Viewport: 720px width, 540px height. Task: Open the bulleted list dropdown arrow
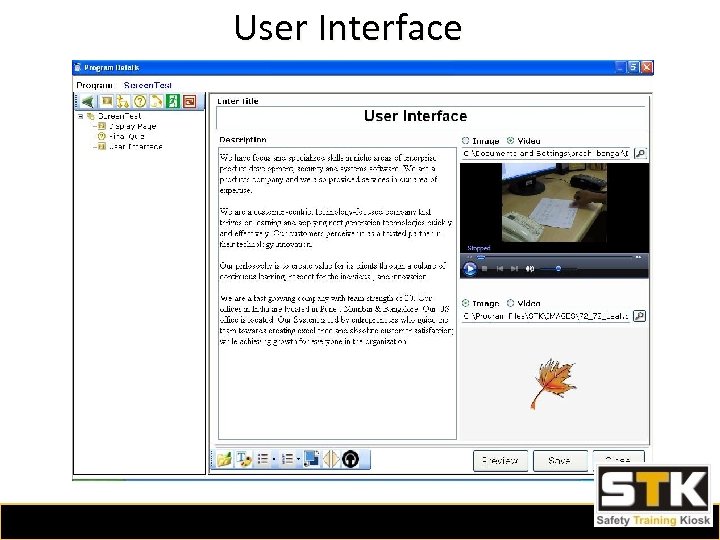(x=274, y=459)
